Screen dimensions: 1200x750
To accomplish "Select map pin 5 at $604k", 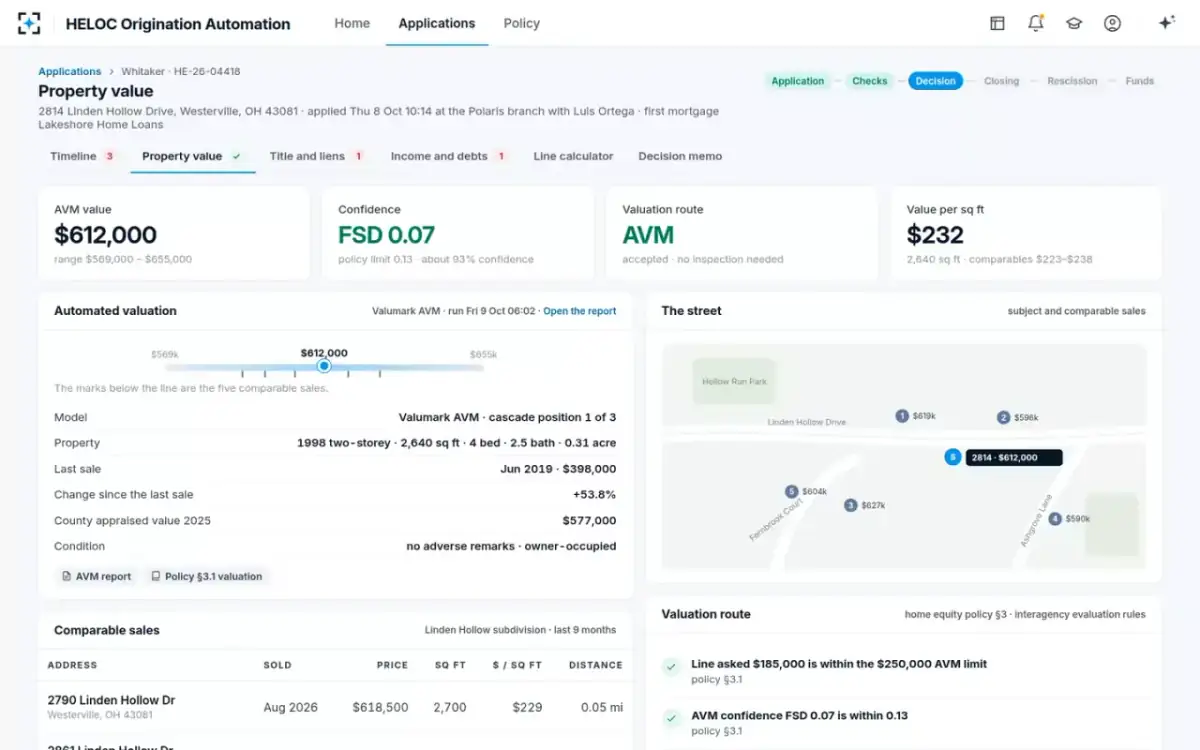I will pos(792,492).
